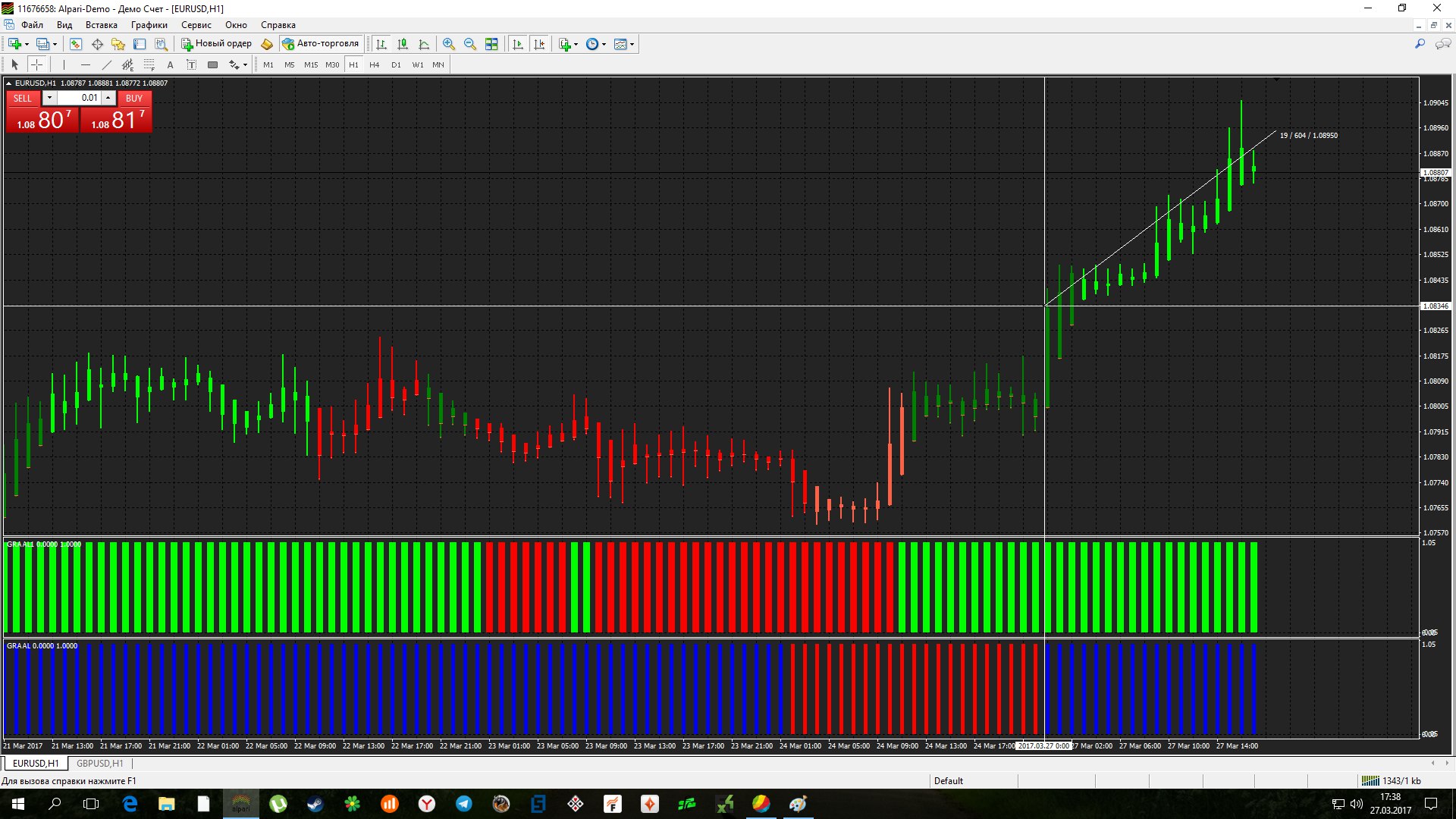Draw a vertical line tool
Viewport: 1456px width, 819px height.
point(64,65)
